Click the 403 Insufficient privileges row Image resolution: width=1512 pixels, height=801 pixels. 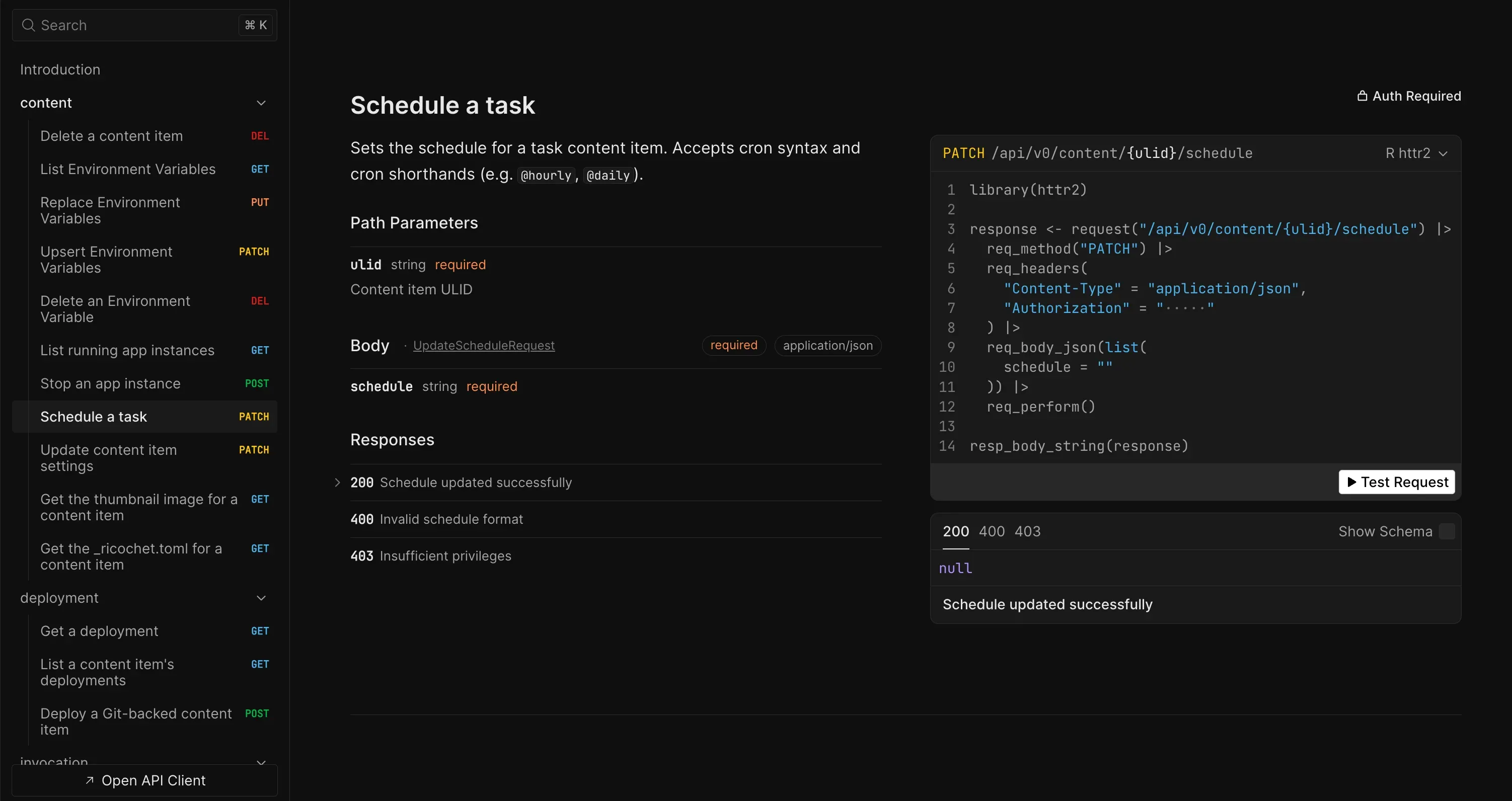pos(616,555)
